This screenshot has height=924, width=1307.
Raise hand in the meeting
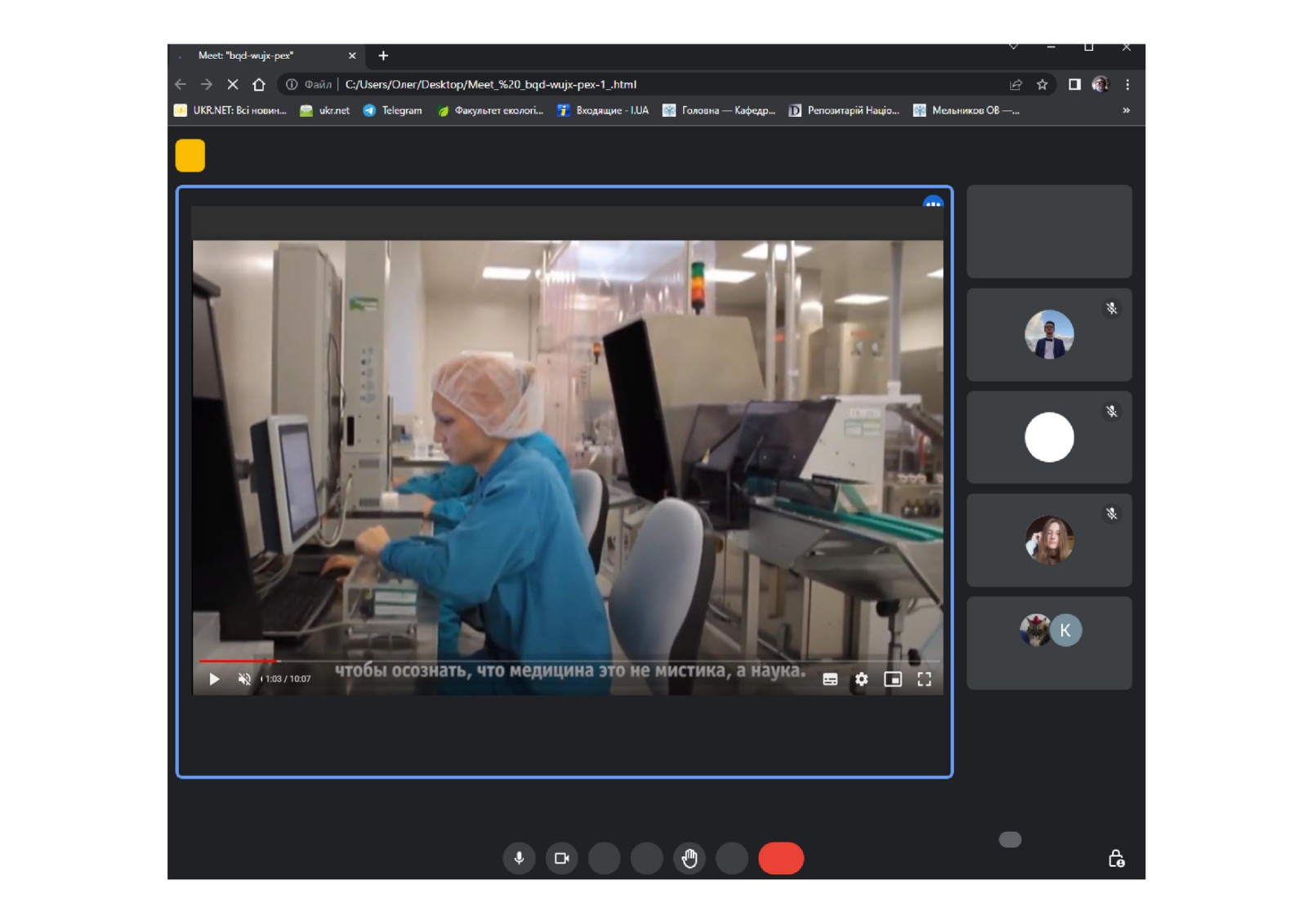point(689,858)
